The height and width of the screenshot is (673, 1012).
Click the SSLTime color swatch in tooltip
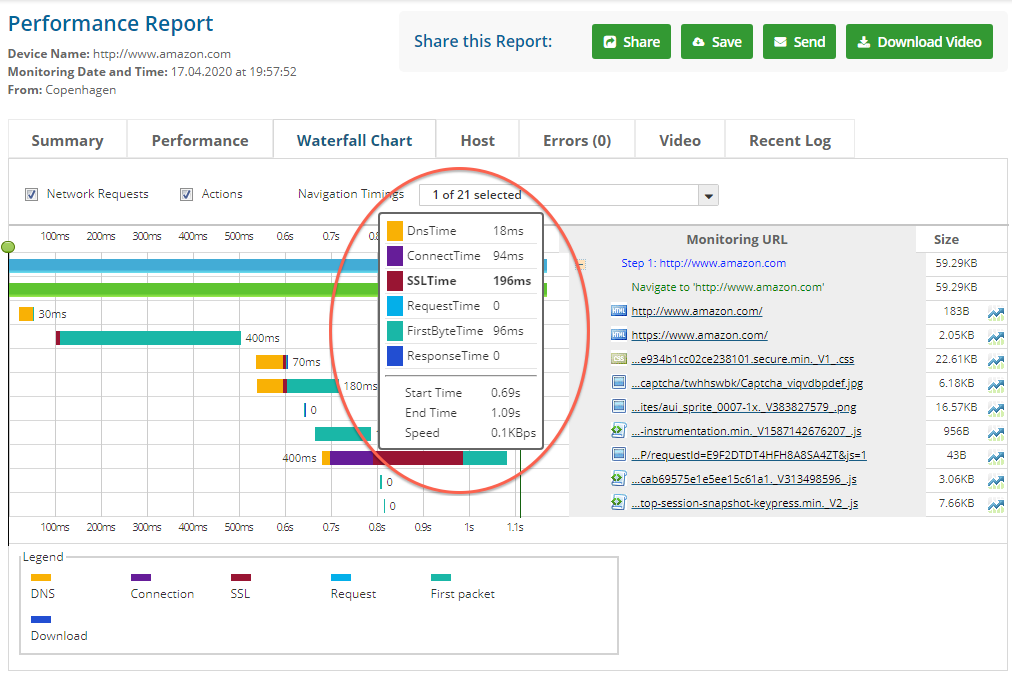coord(395,281)
